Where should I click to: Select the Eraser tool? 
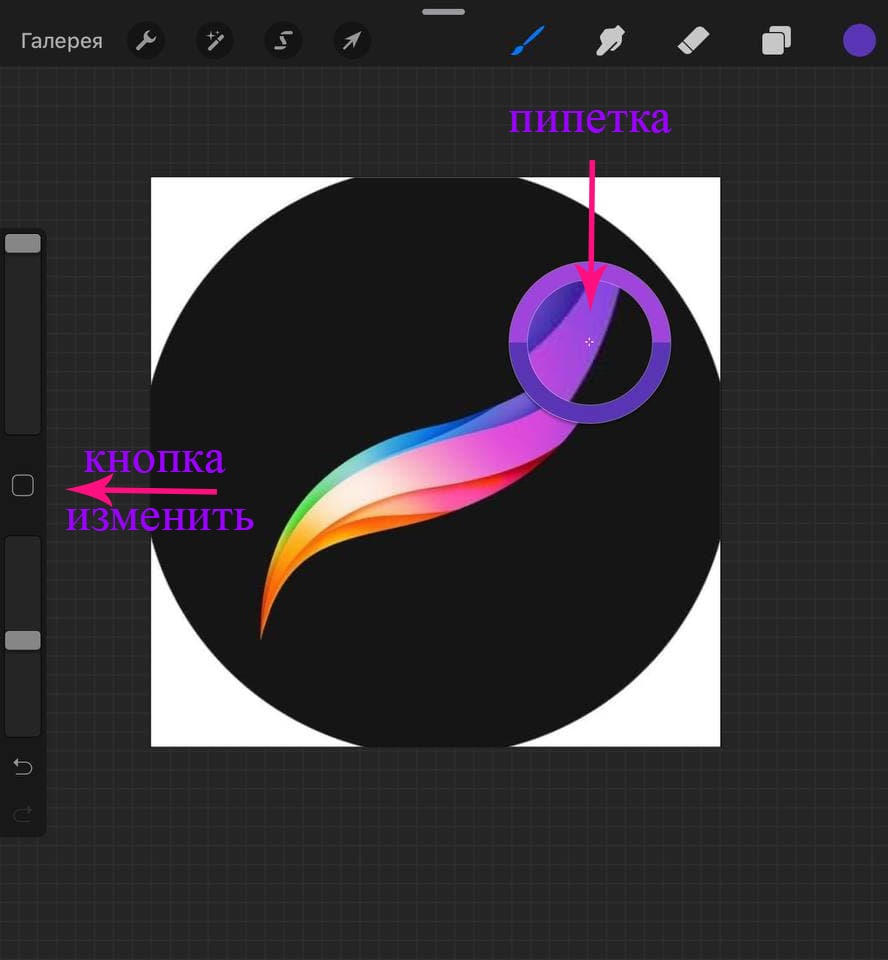click(x=692, y=41)
